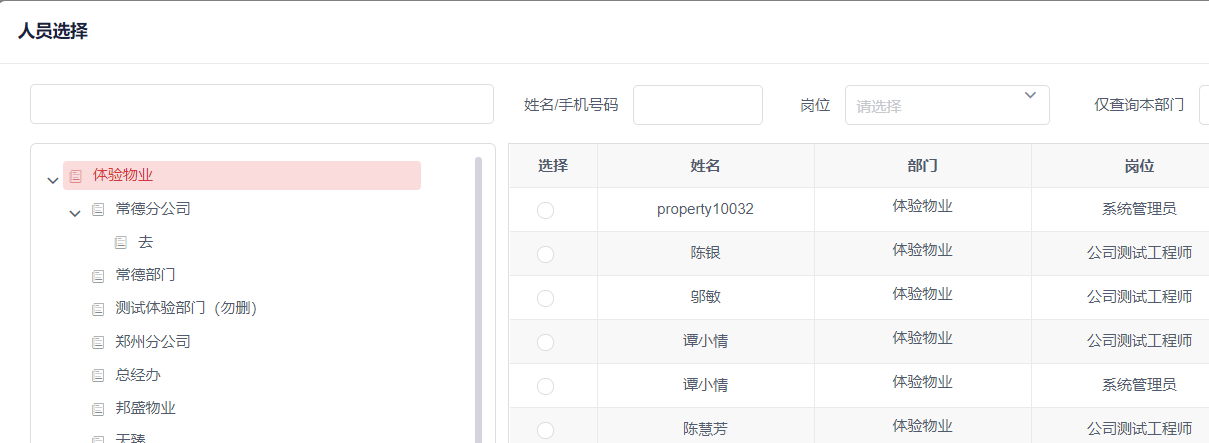Click the document icon beside 体验物业
Screen dimensions: 1209x443
(x=76, y=176)
